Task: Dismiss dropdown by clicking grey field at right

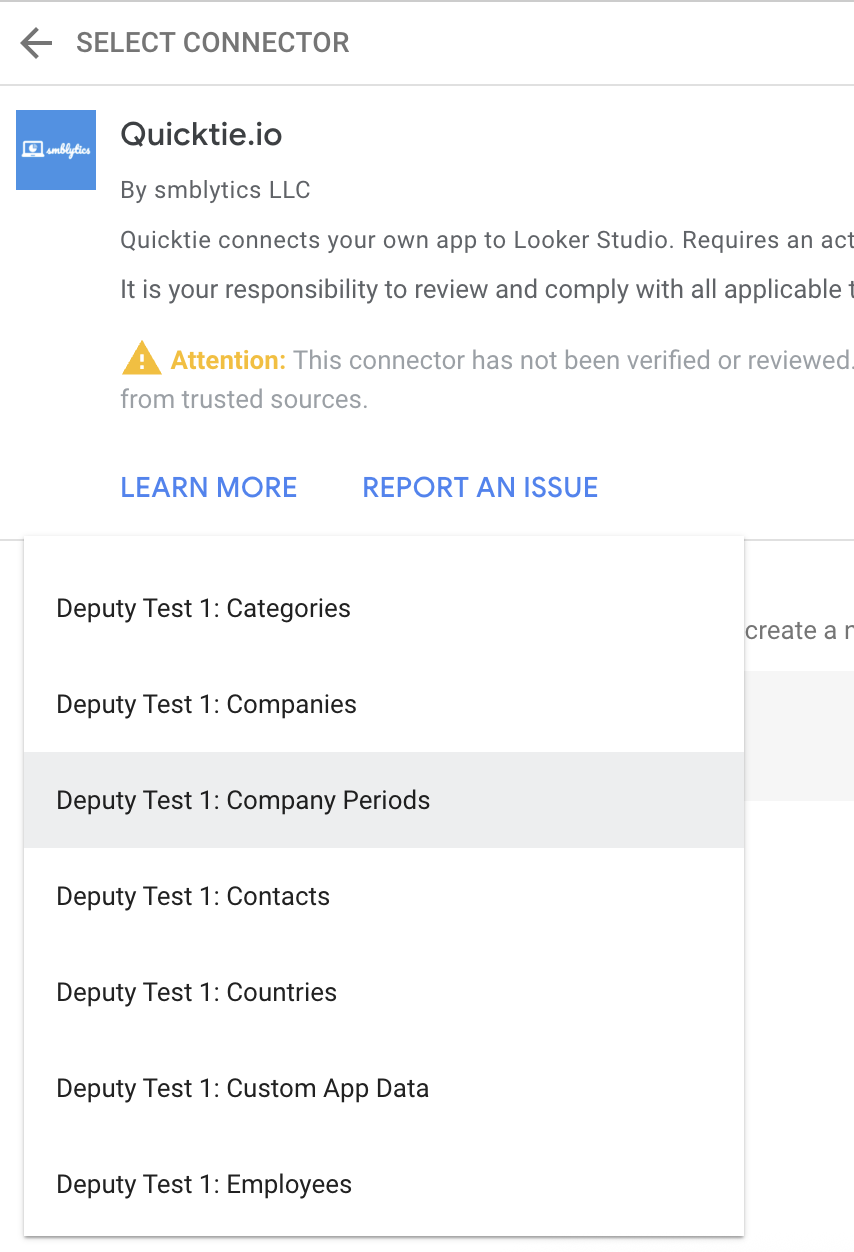Action: click(799, 735)
